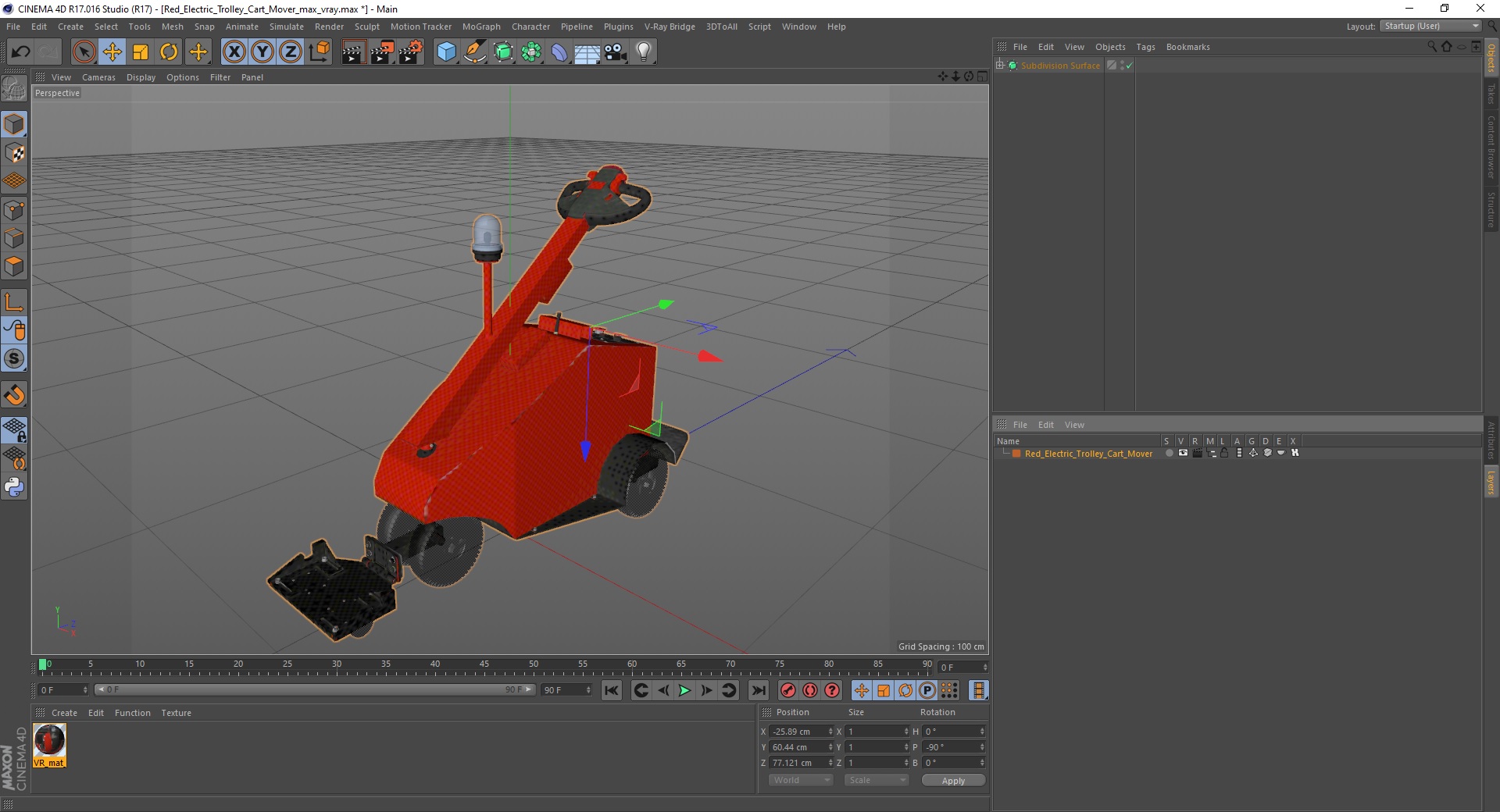The width and height of the screenshot is (1500, 812).
Task: Click Make Editable icon in left sidebar
Action: click(14, 89)
